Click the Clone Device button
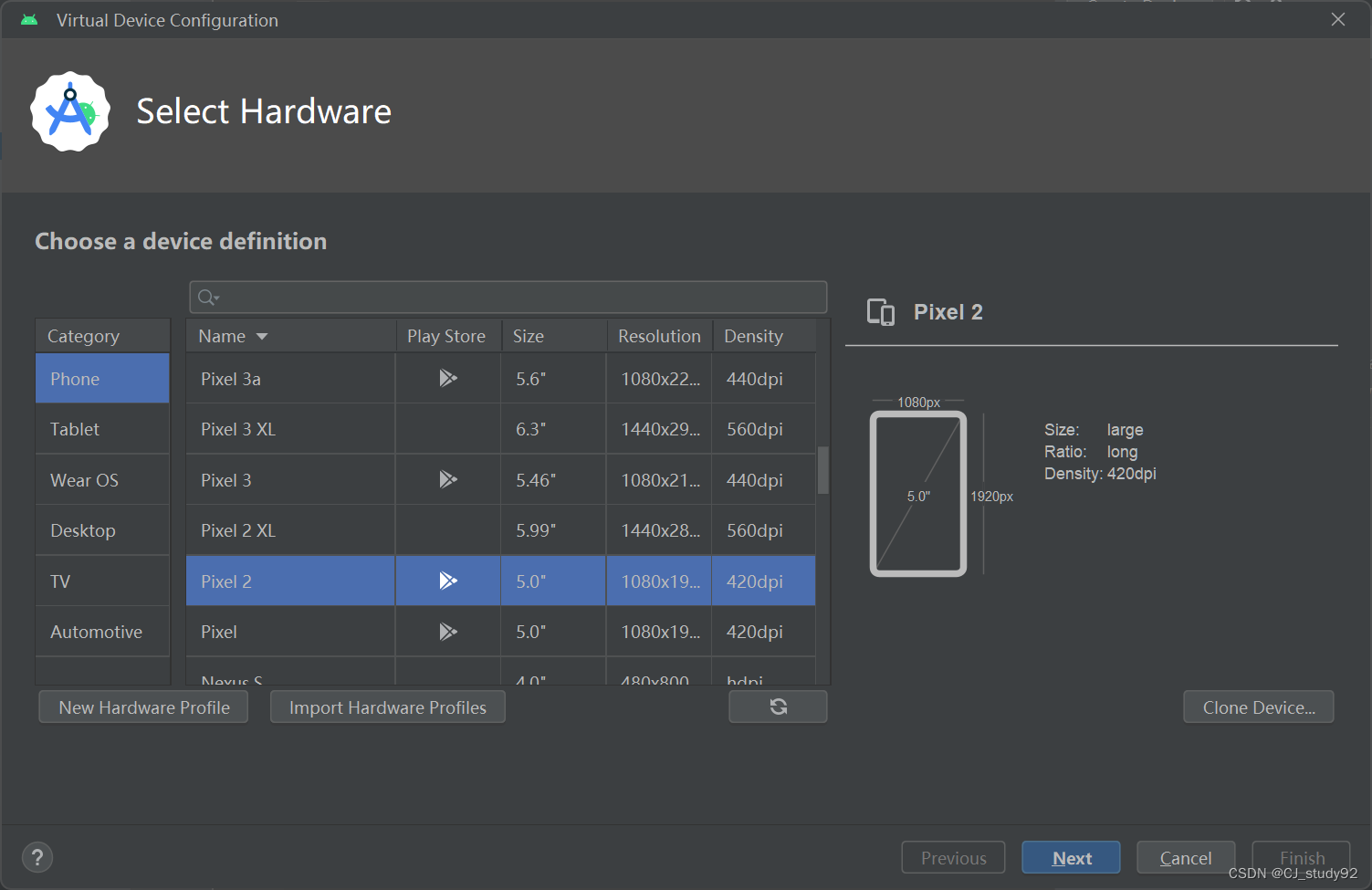 click(x=1259, y=707)
